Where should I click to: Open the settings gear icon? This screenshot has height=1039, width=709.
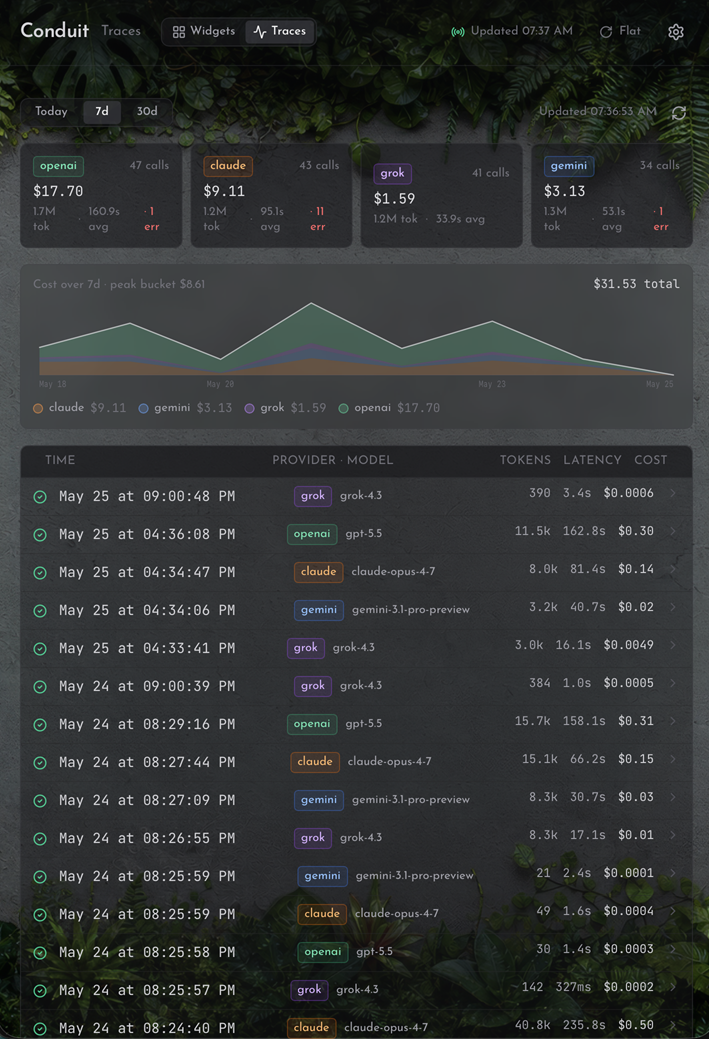click(675, 32)
